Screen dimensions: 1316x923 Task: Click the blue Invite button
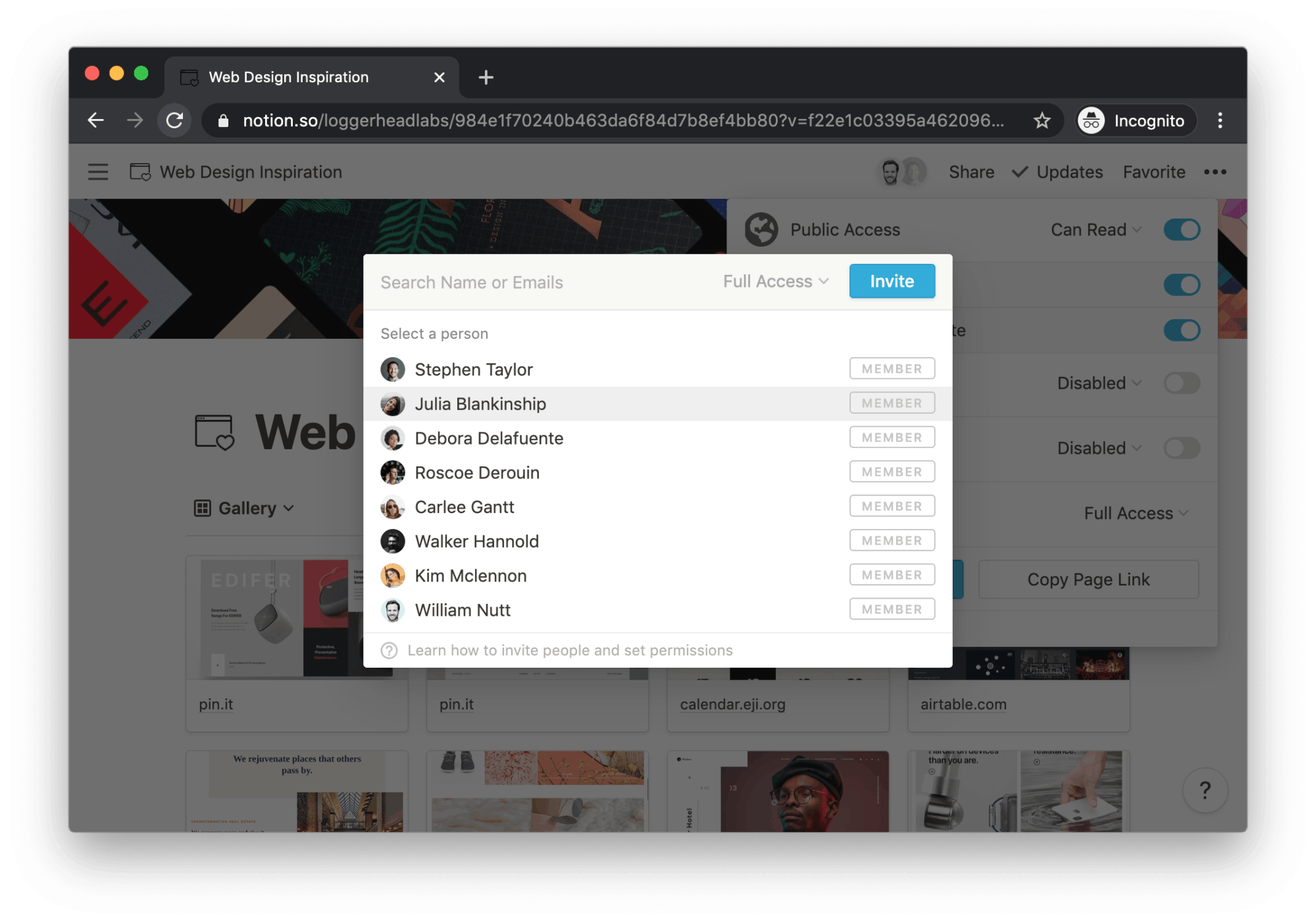(x=892, y=282)
